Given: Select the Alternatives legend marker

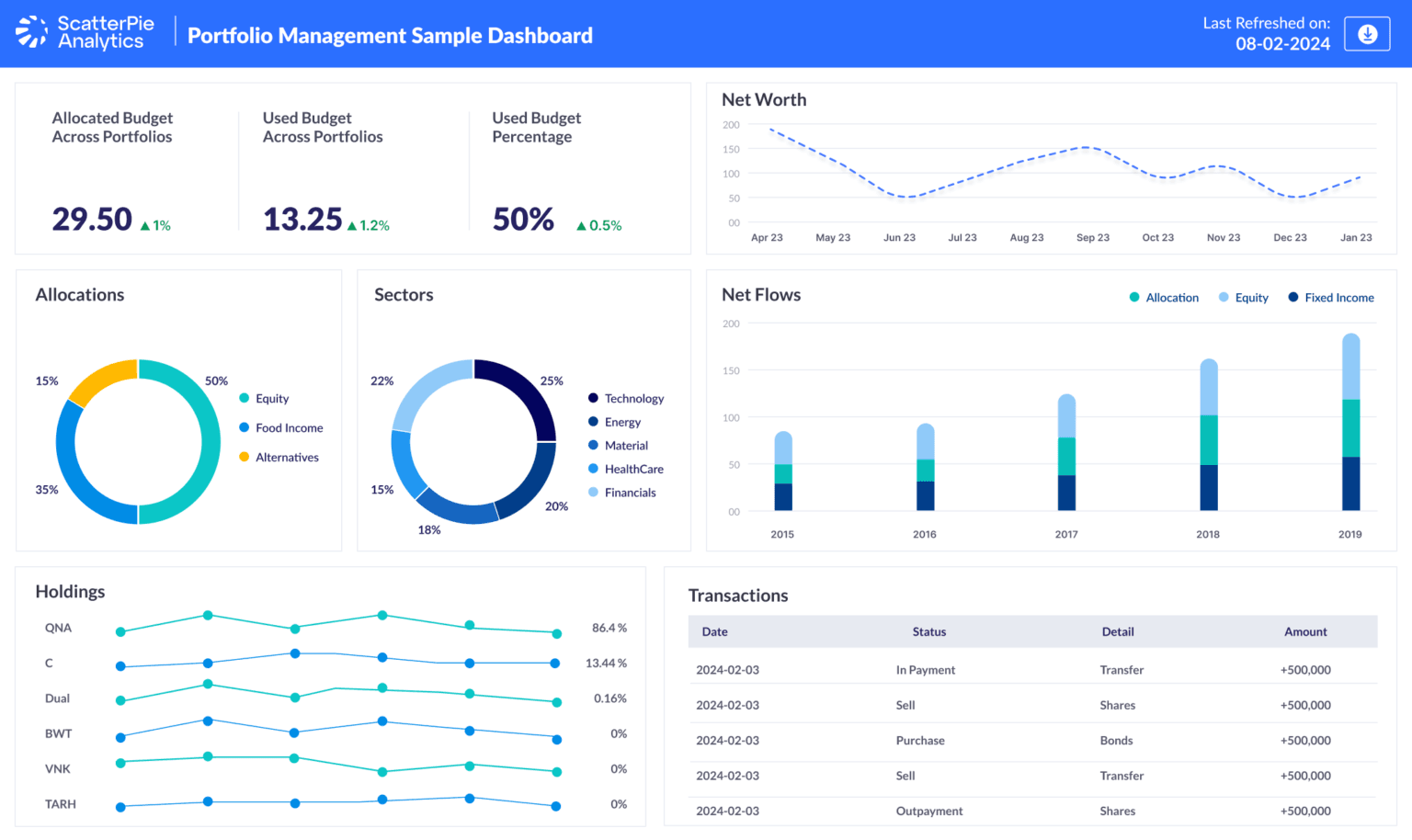Looking at the screenshot, I should (242, 457).
